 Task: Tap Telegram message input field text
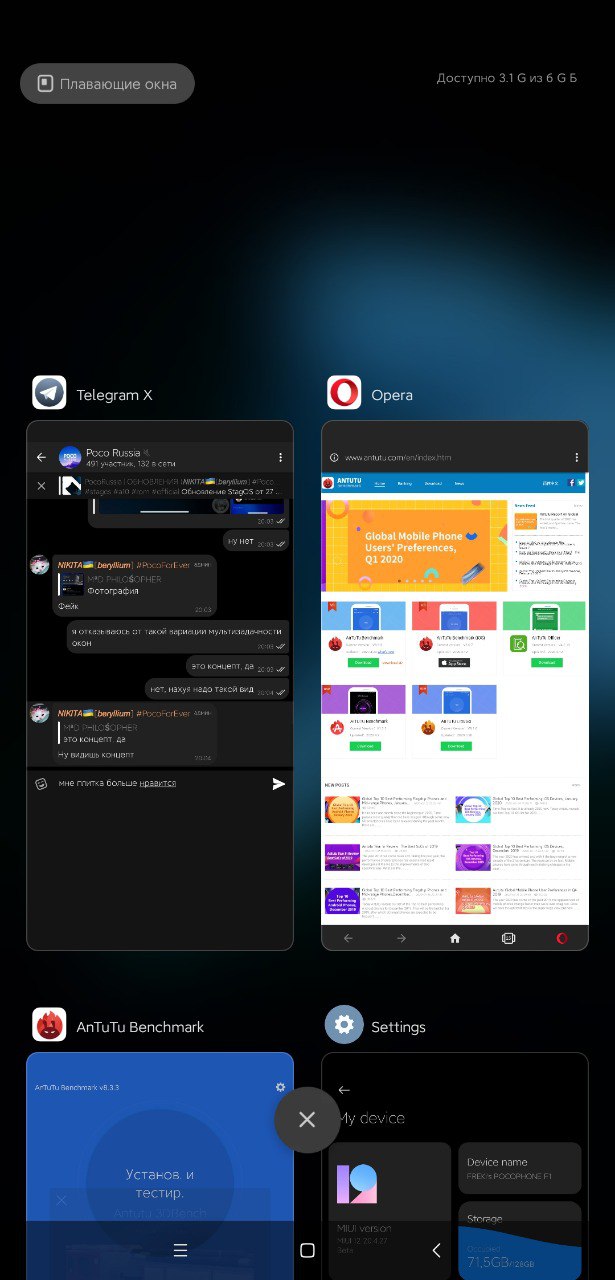[117, 783]
